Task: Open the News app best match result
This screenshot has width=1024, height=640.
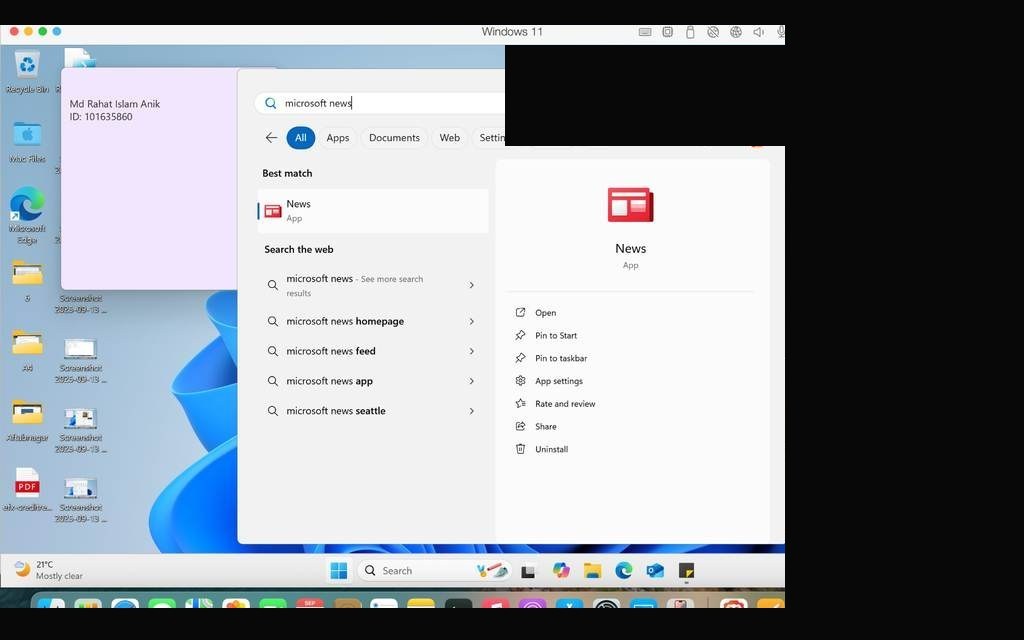Action: pos(373,211)
